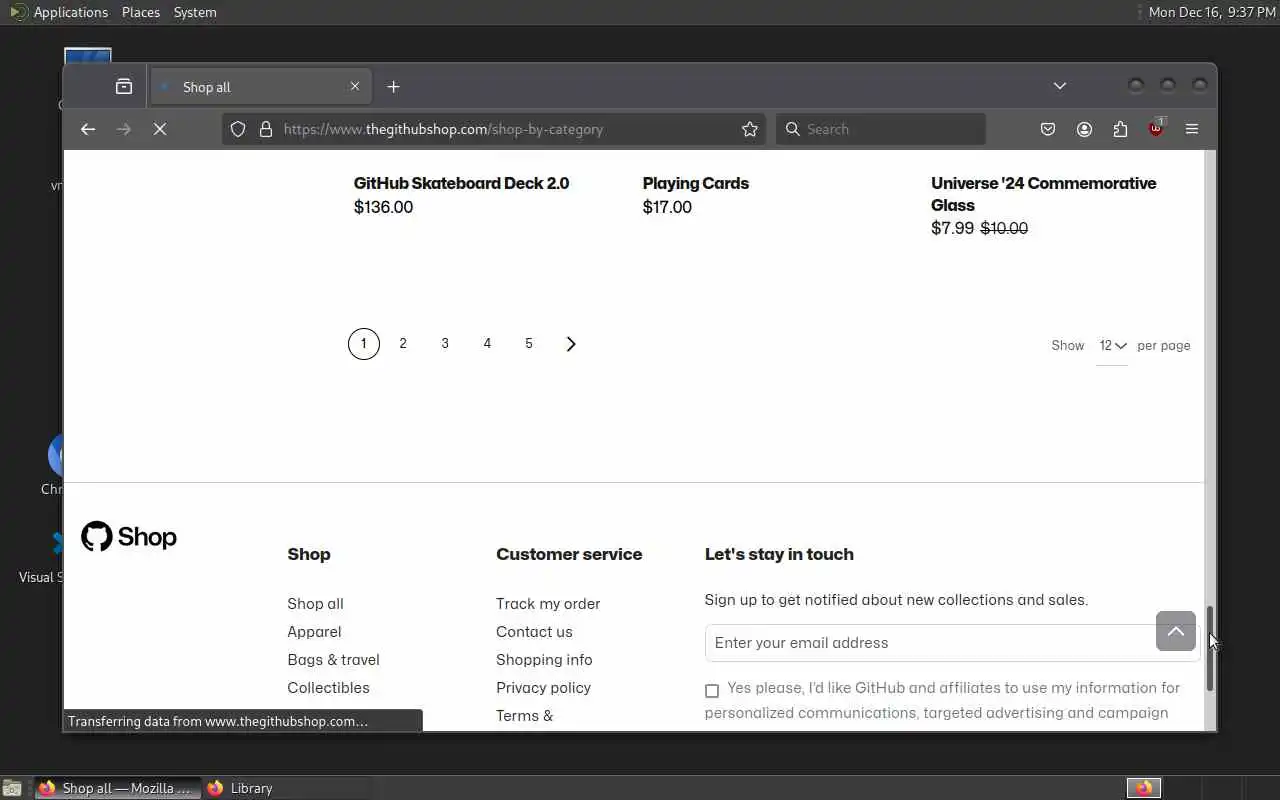Close the Shop all tab
The width and height of the screenshot is (1280, 800).
(x=354, y=87)
